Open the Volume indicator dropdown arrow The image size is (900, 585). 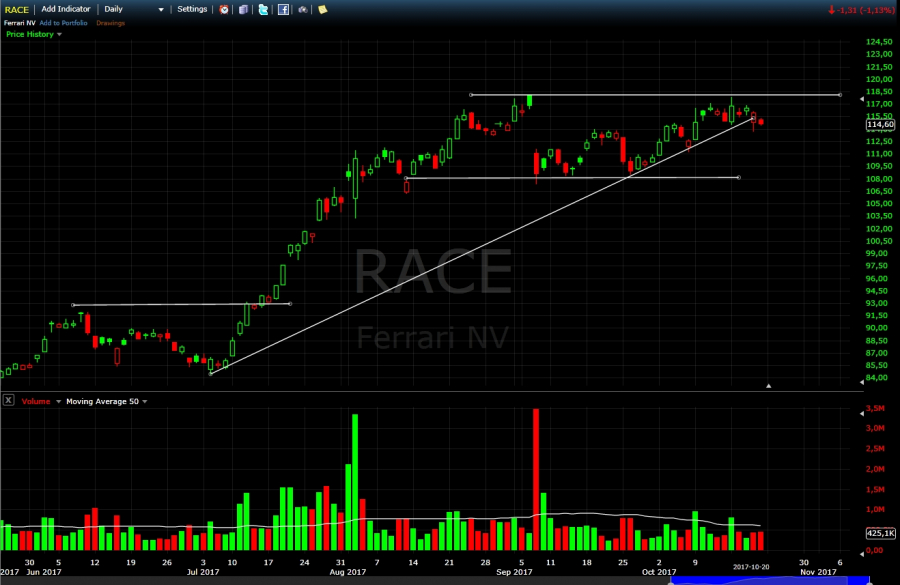coord(55,401)
